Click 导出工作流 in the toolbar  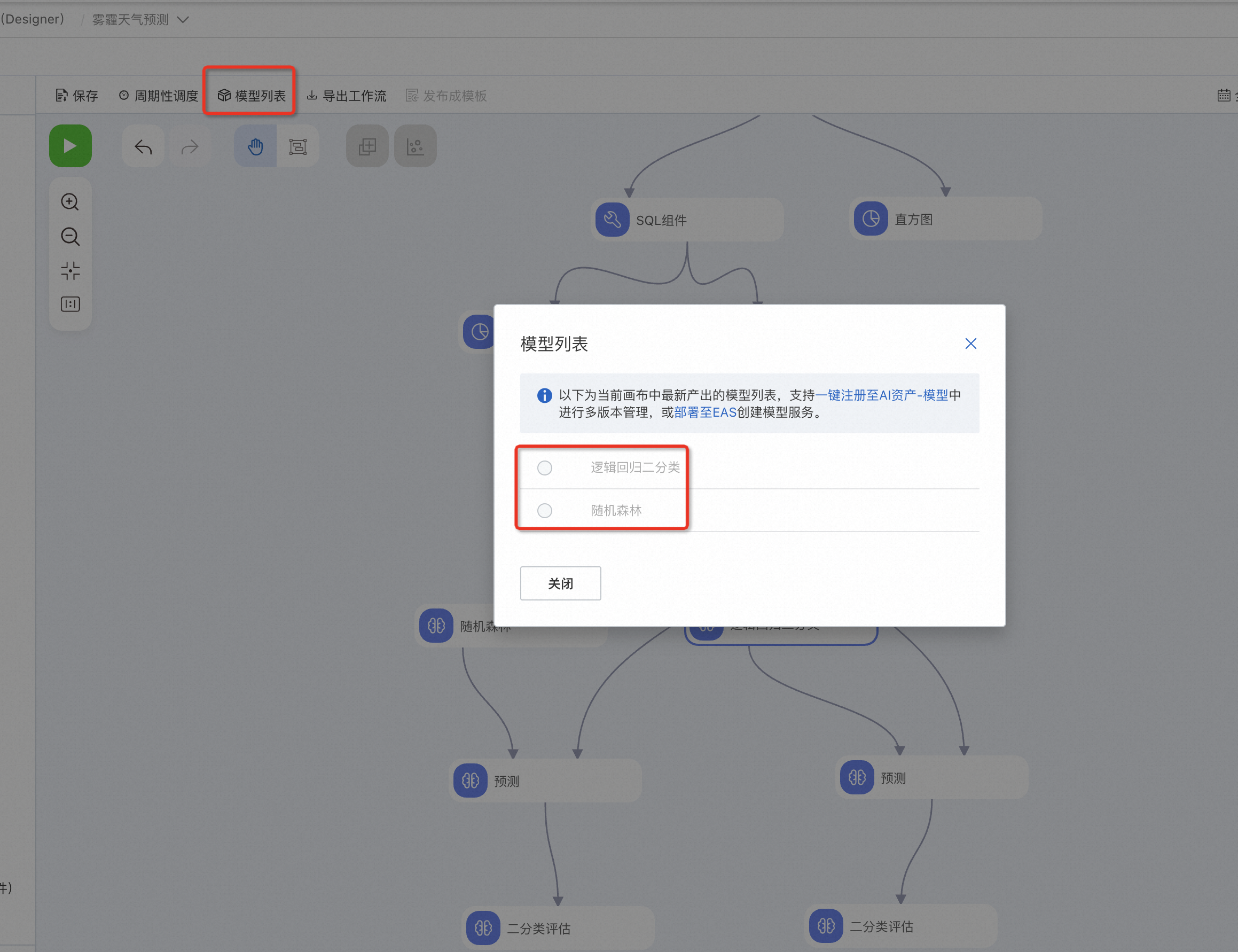tap(346, 96)
